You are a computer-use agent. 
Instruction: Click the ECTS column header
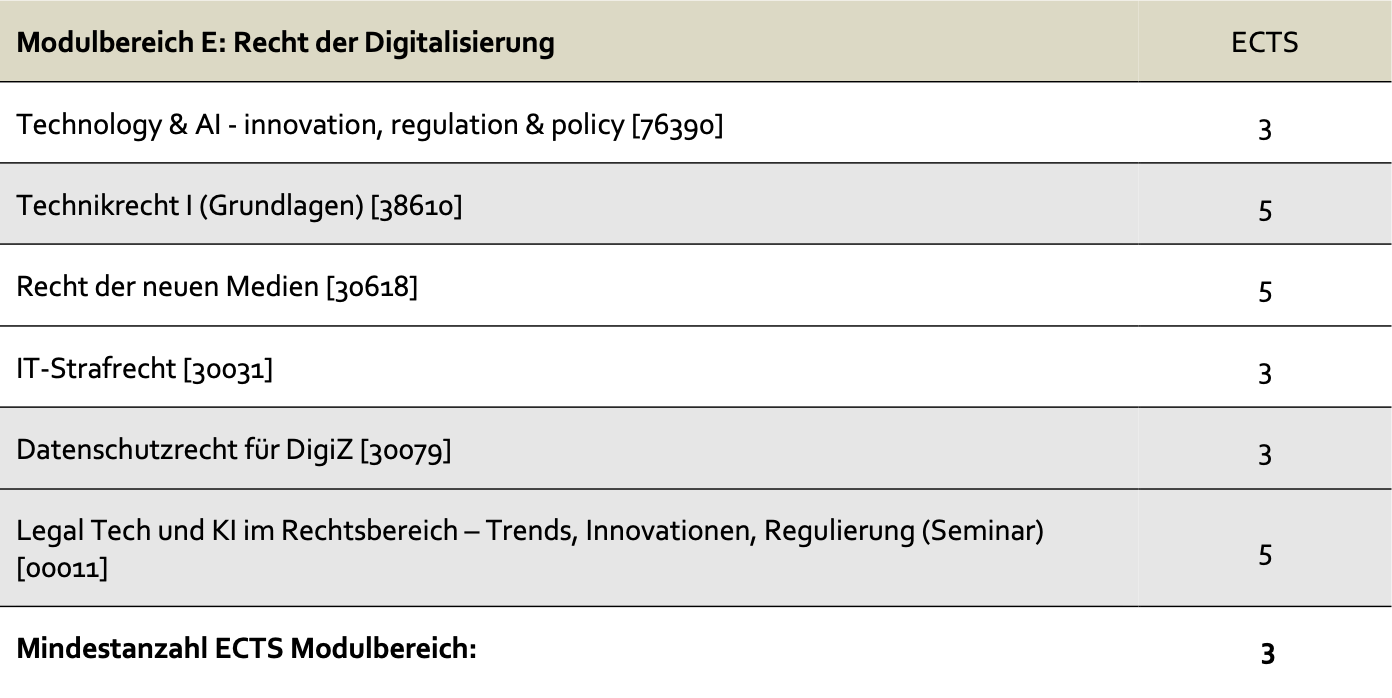point(1264,44)
